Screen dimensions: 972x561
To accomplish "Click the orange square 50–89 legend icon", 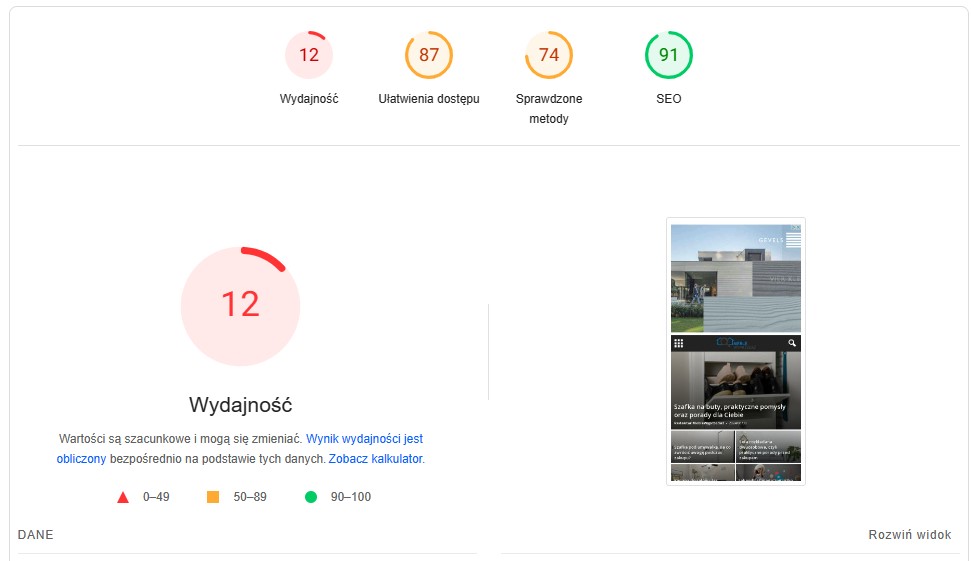I will click(213, 497).
